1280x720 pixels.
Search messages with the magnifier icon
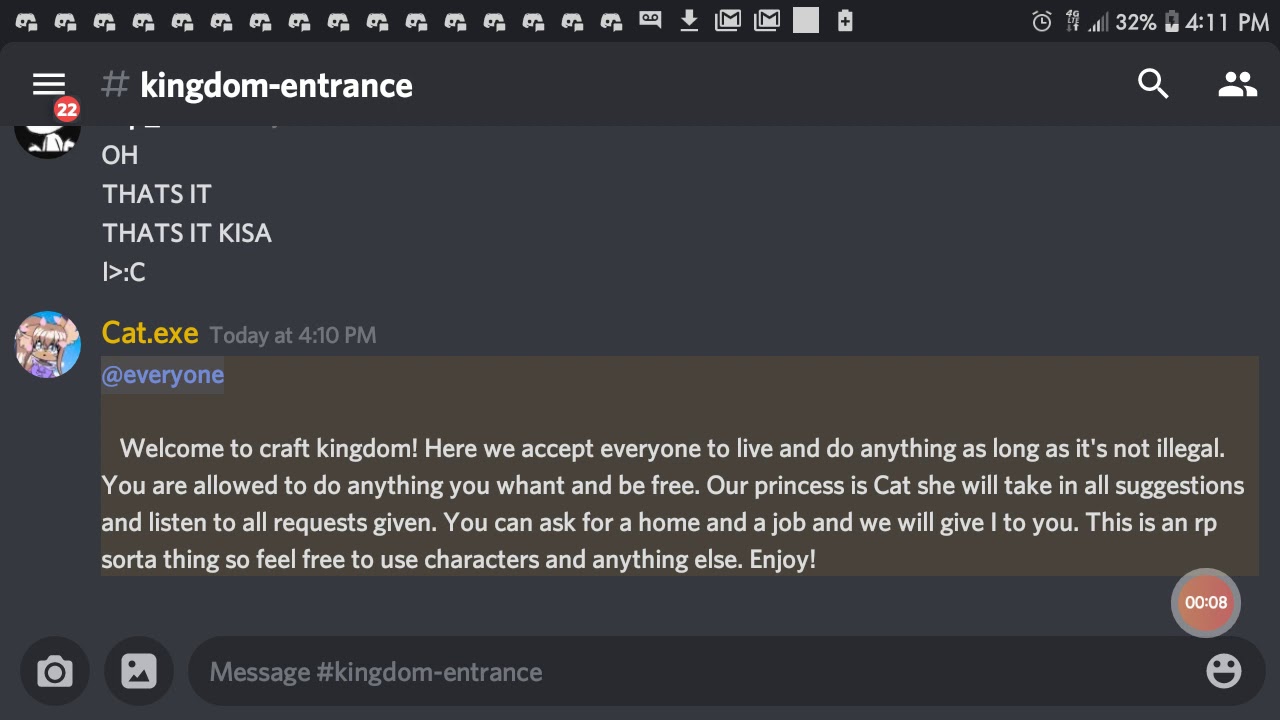click(x=1153, y=85)
